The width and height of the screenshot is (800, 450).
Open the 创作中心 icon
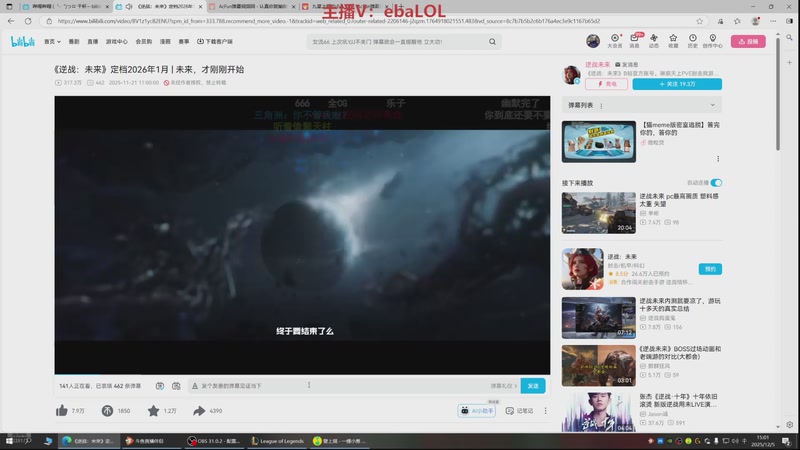point(712,41)
